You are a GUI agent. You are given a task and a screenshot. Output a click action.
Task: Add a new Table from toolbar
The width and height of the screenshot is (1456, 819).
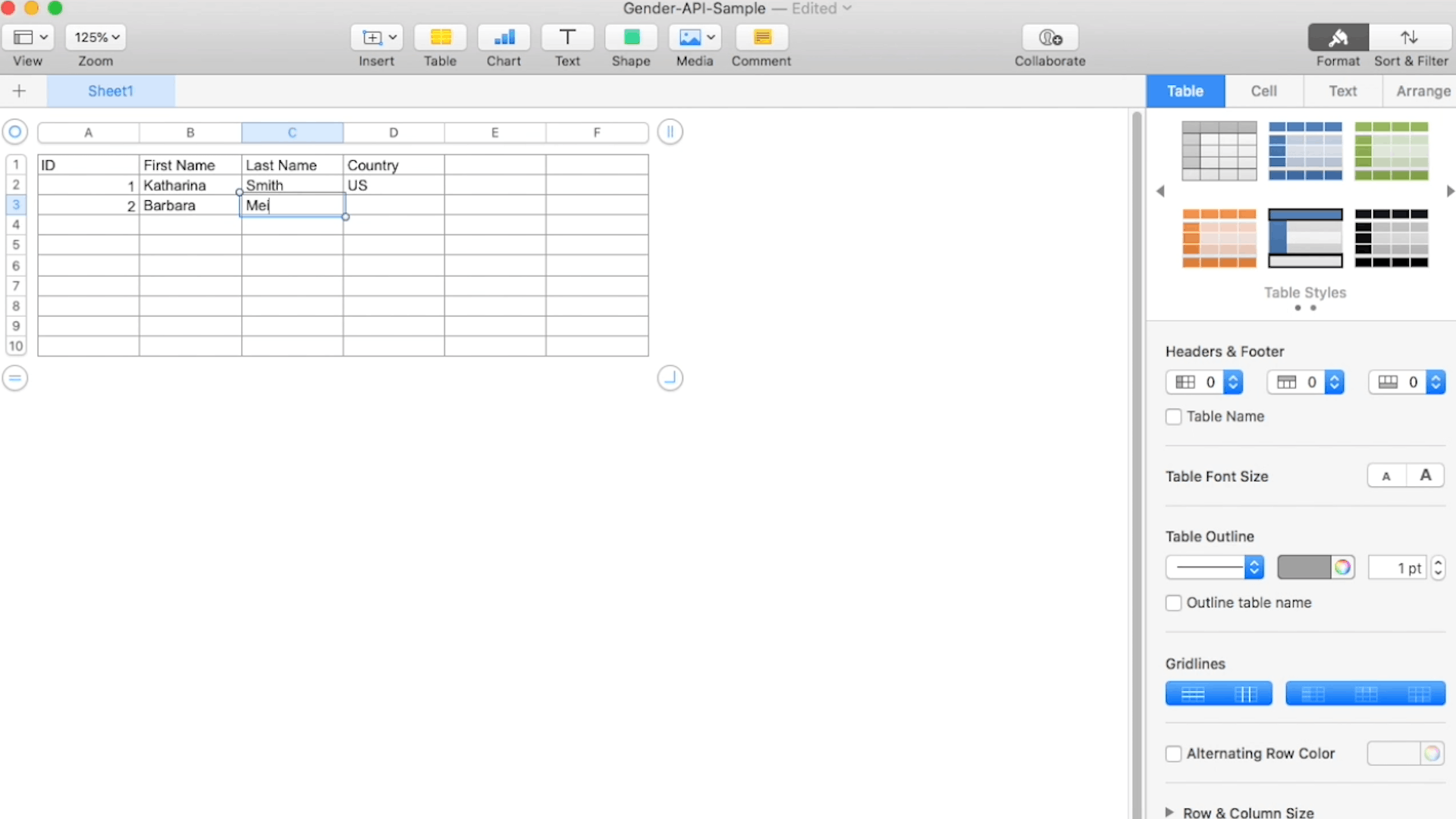[x=440, y=37]
